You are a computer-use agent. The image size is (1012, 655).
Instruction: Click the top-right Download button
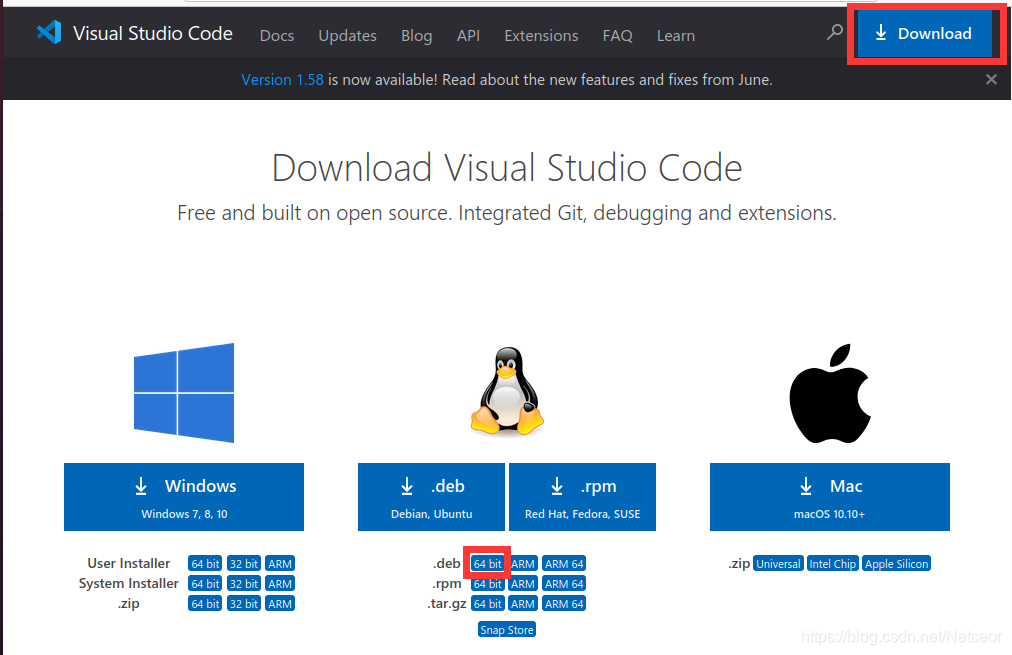pos(924,34)
